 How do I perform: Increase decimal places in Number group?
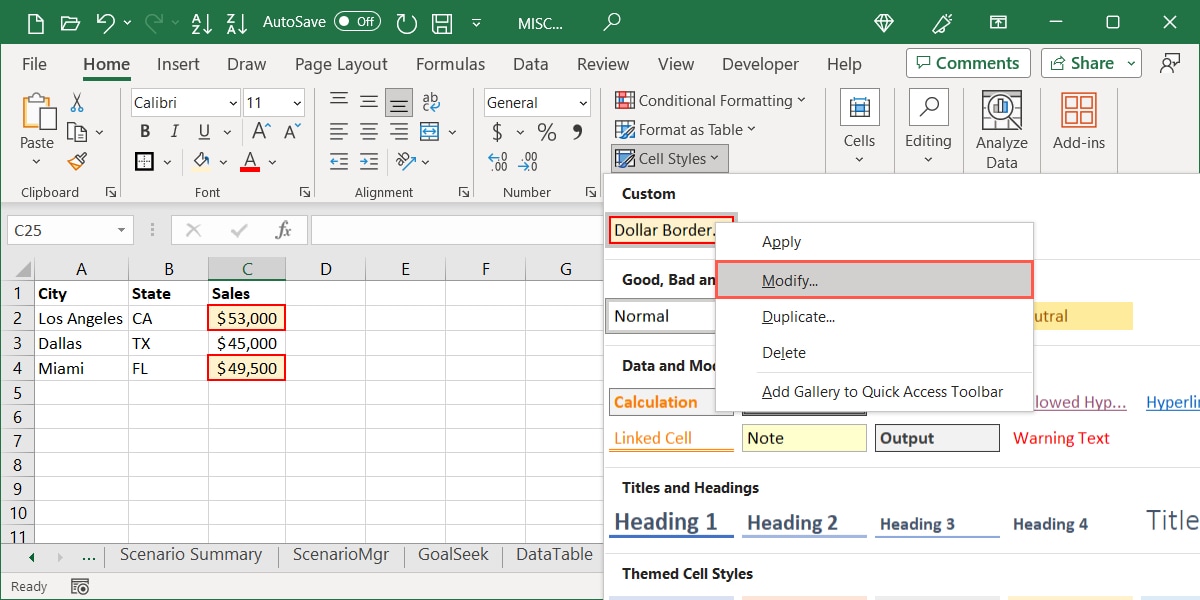tap(497, 161)
